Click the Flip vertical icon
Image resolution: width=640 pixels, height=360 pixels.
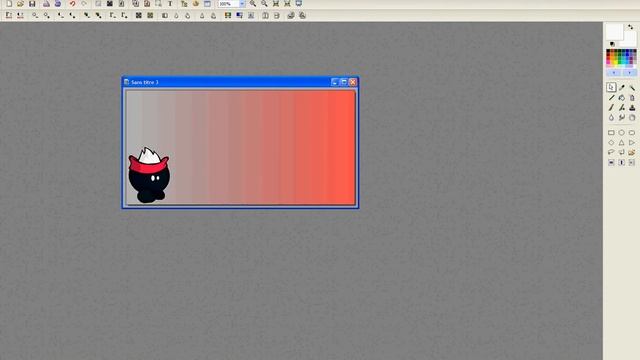tap(277, 16)
